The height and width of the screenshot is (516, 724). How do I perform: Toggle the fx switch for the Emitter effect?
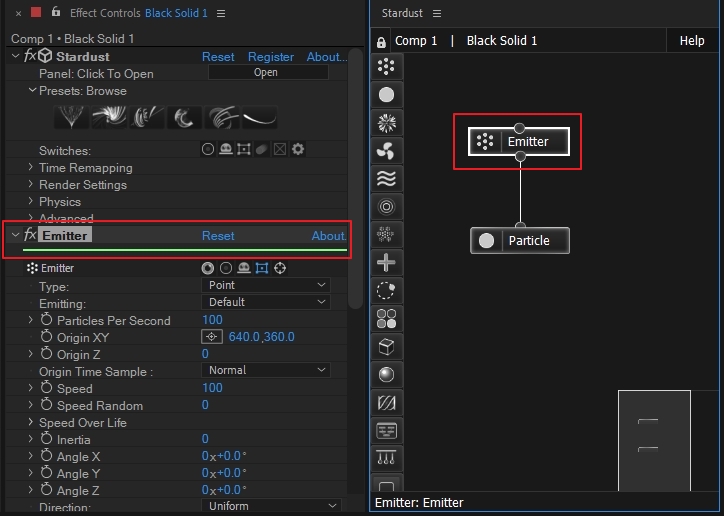pos(30,234)
